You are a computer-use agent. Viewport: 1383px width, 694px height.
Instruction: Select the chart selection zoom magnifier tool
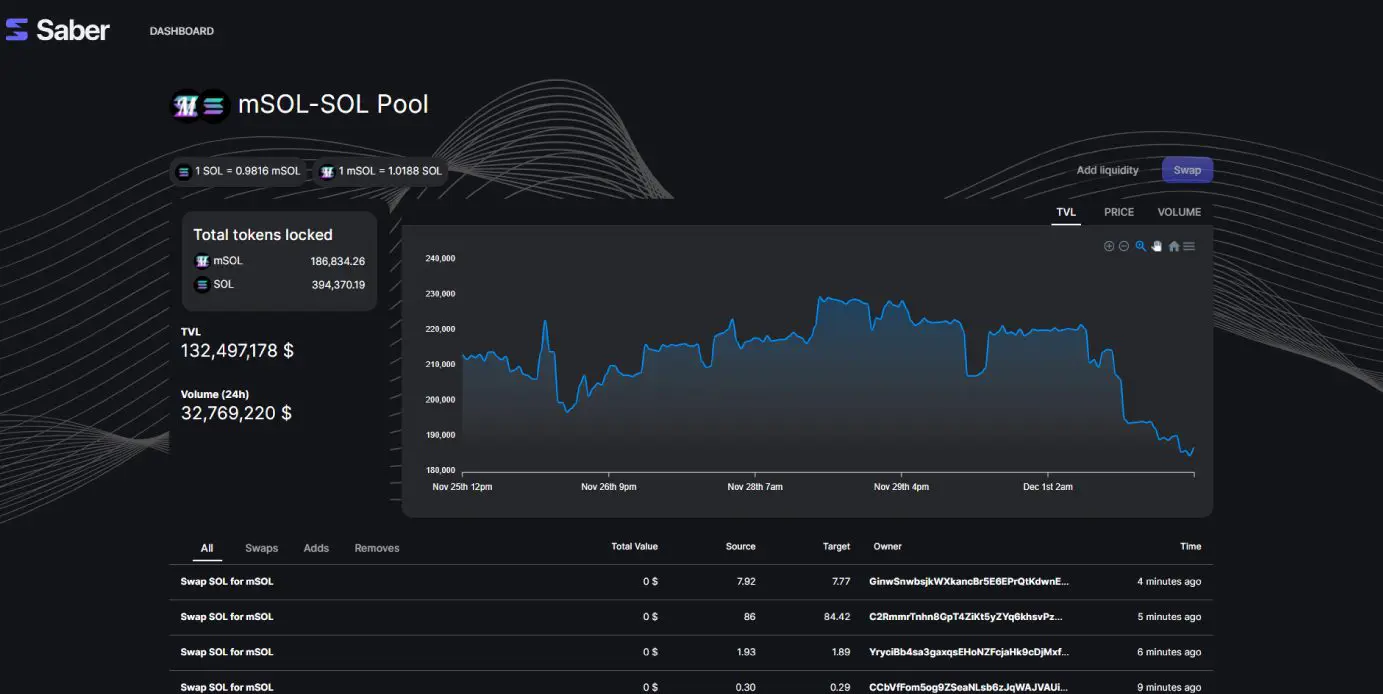pos(1140,246)
